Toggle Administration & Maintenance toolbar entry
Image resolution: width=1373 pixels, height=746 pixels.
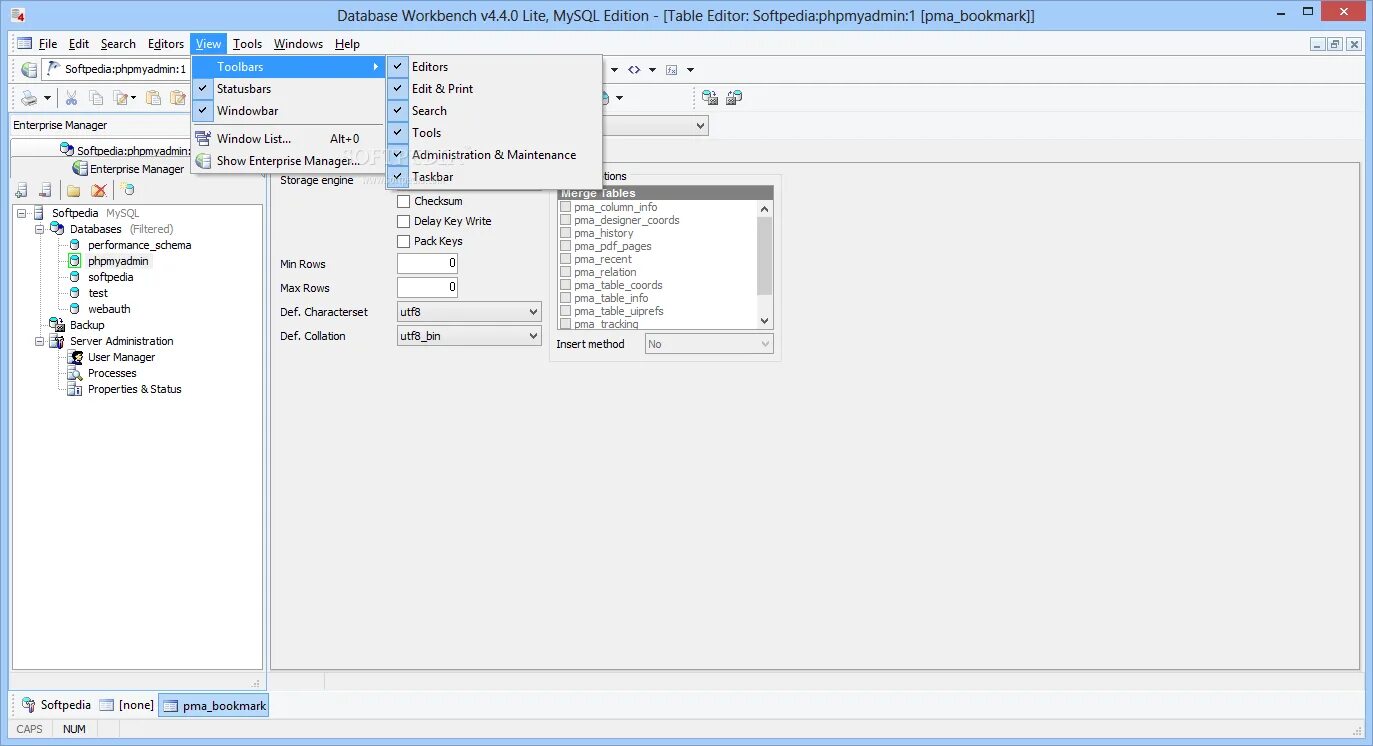494,155
